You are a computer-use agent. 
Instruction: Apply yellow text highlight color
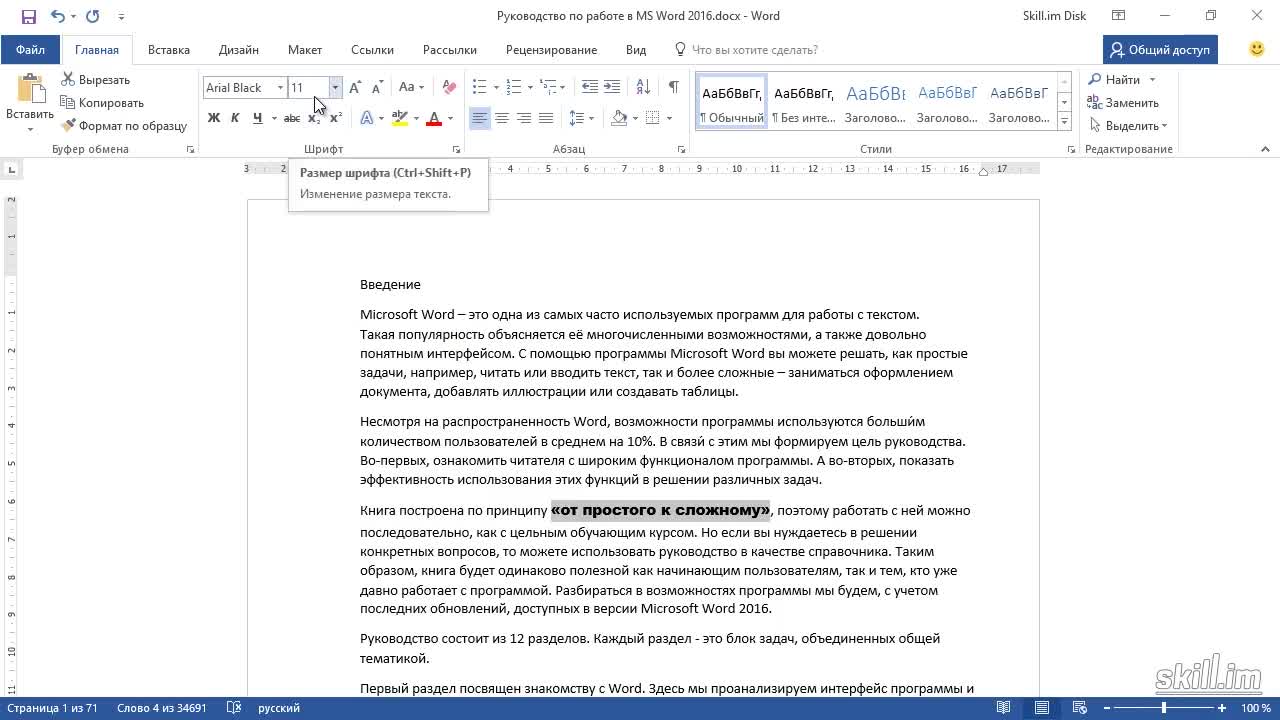click(400, 118)
